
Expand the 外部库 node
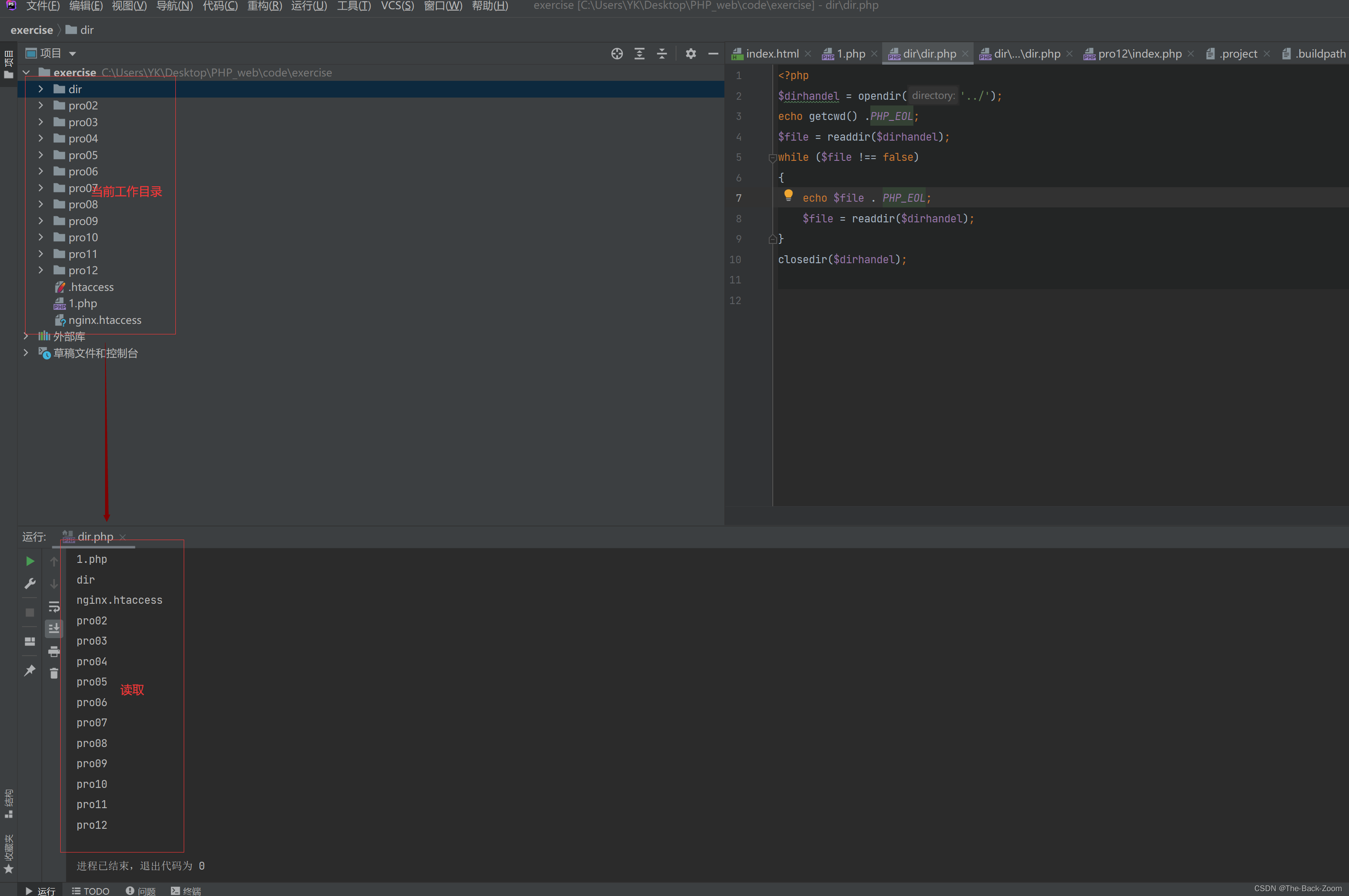tap(26, 337)
